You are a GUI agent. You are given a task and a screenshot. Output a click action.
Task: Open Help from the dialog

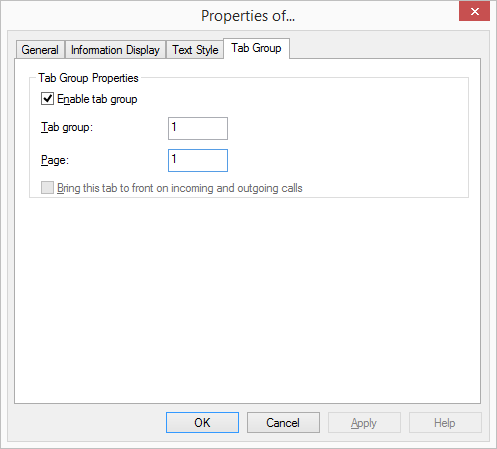point(445,422)
